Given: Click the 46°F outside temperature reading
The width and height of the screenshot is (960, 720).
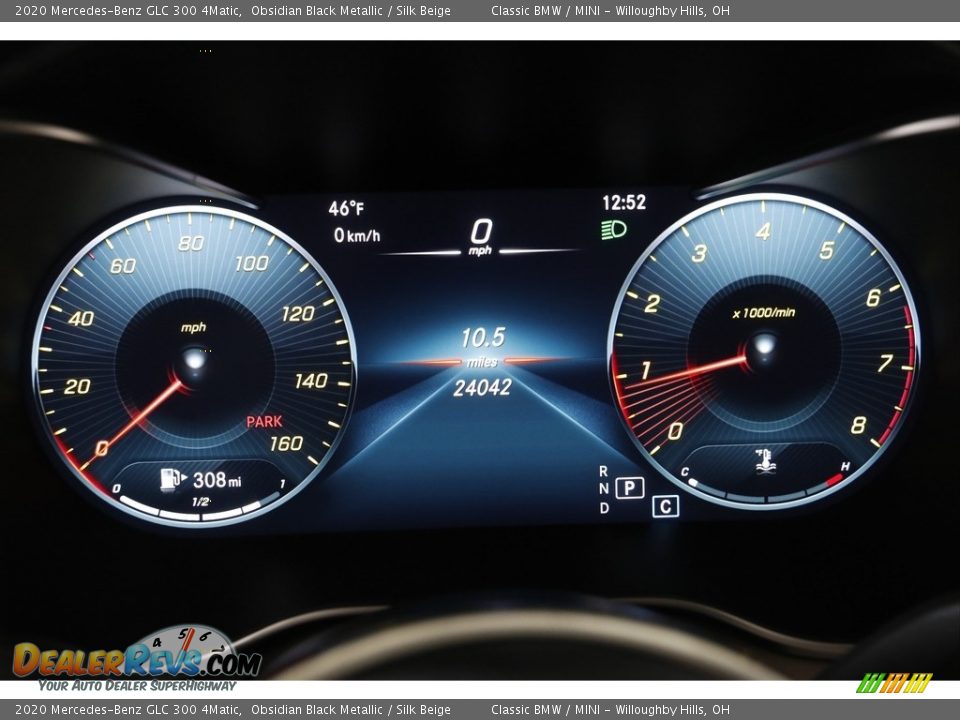Looking at the screenshot, I should (347, 209).
